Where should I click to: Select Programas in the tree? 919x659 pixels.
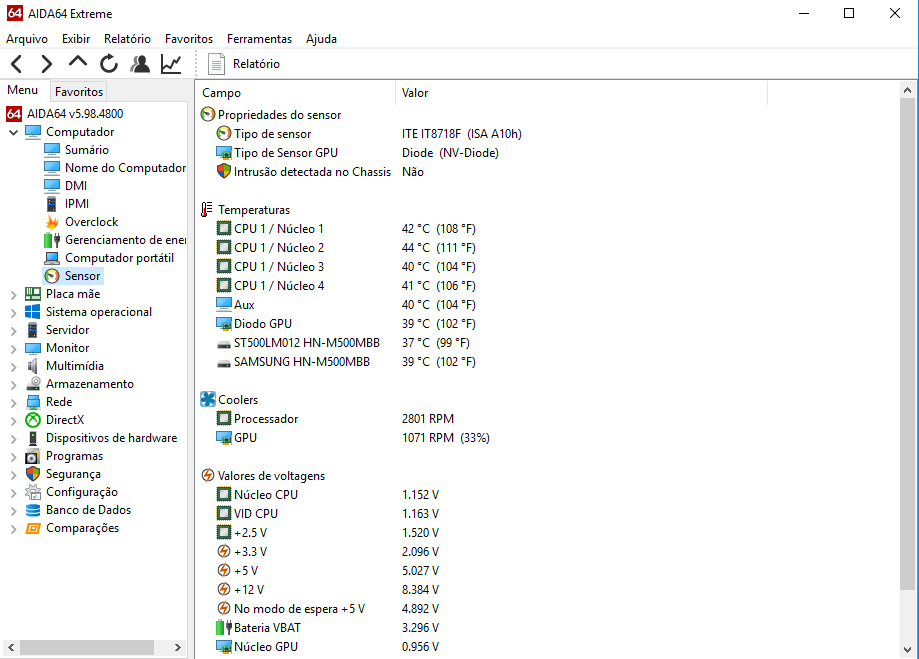[74, 456]
